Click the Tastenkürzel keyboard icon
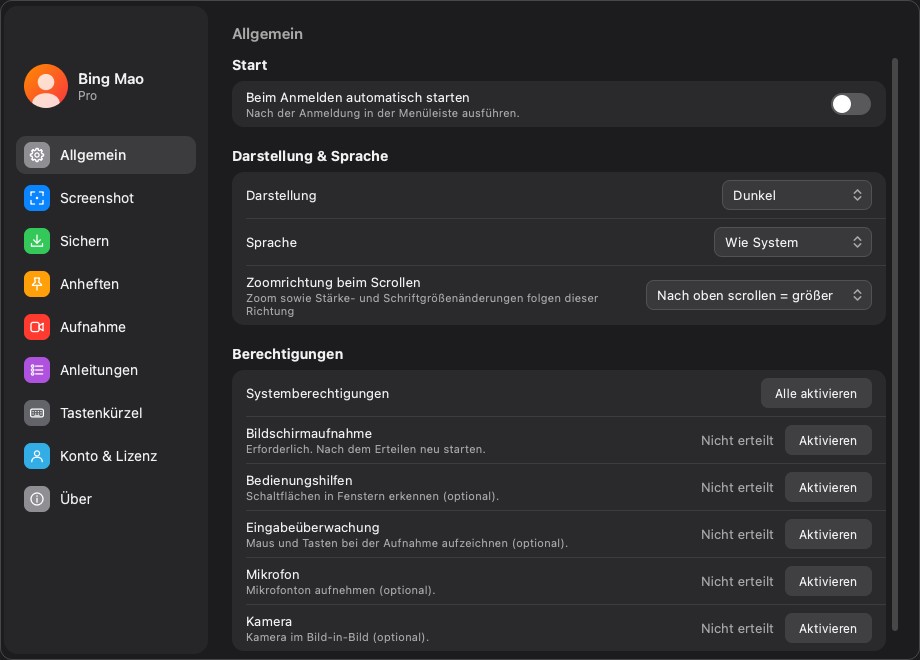 coord(37,413)
